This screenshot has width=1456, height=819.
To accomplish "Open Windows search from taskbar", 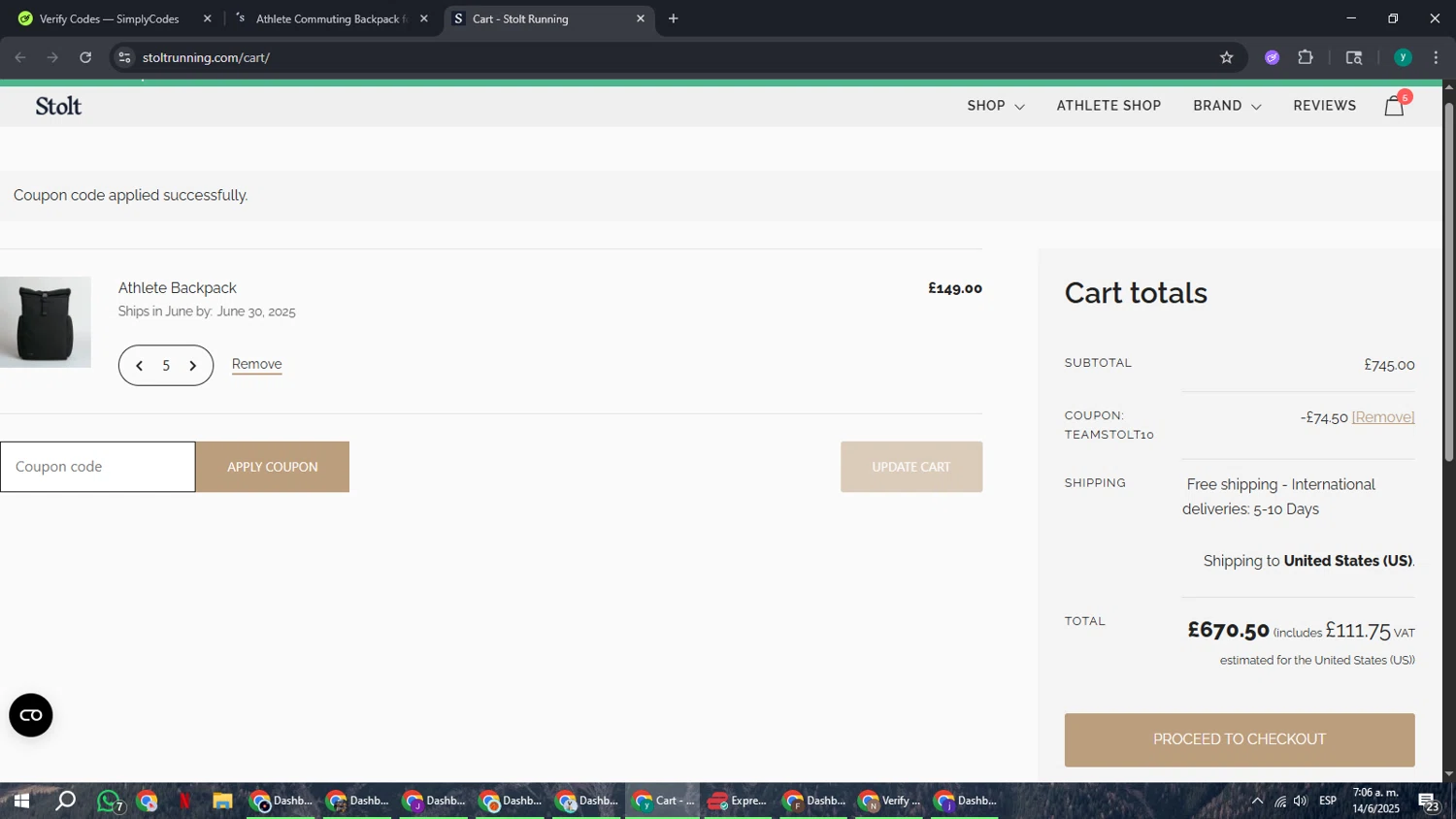I will [65, 802].
